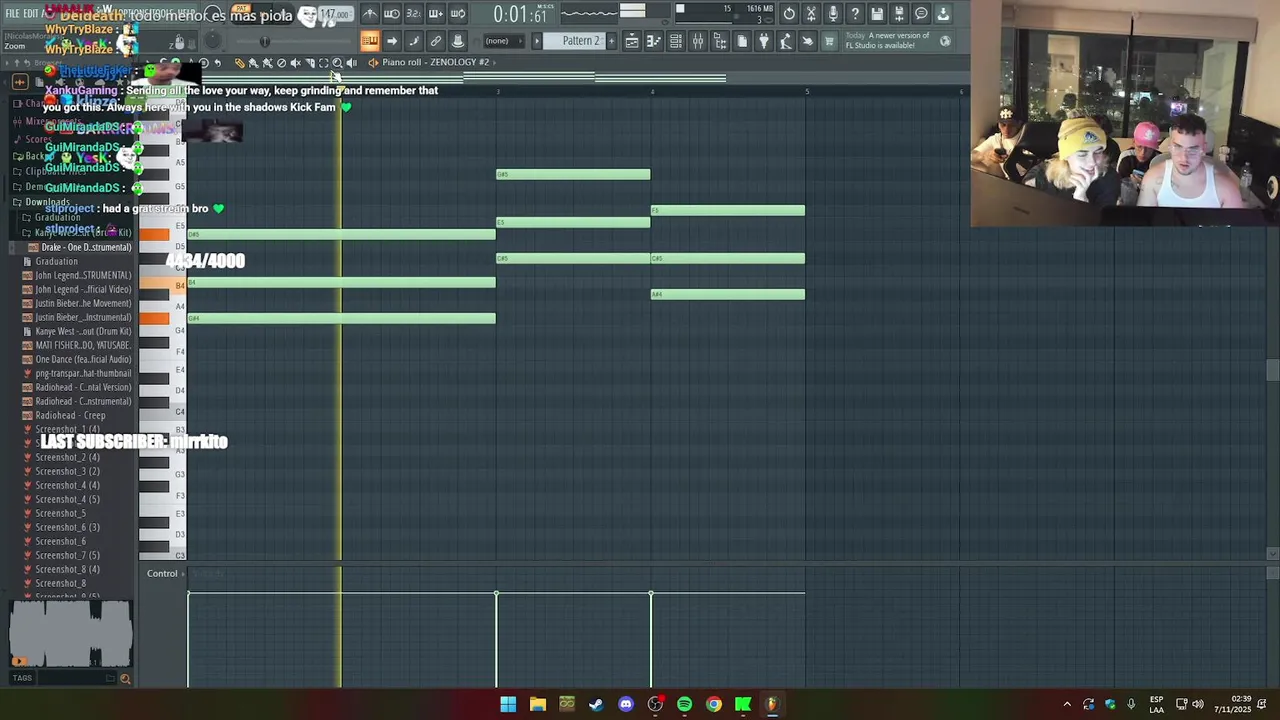
Task: Select the Playback speaker tool in piano roll
Action: 351,63
